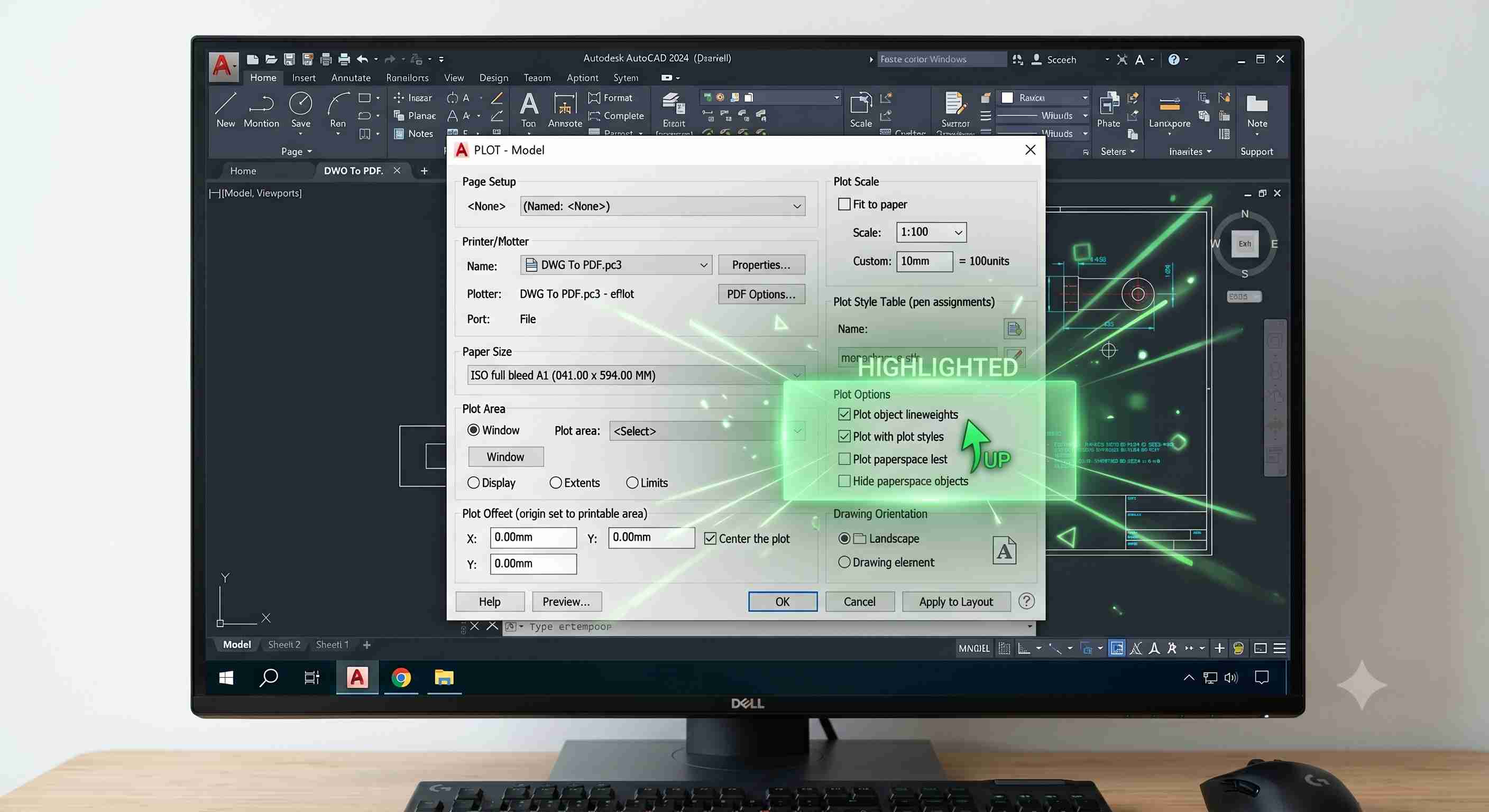Select Drawing element orientation radio
The image size is (1489, 812).
pyautogui.click(x=844, y=562)
